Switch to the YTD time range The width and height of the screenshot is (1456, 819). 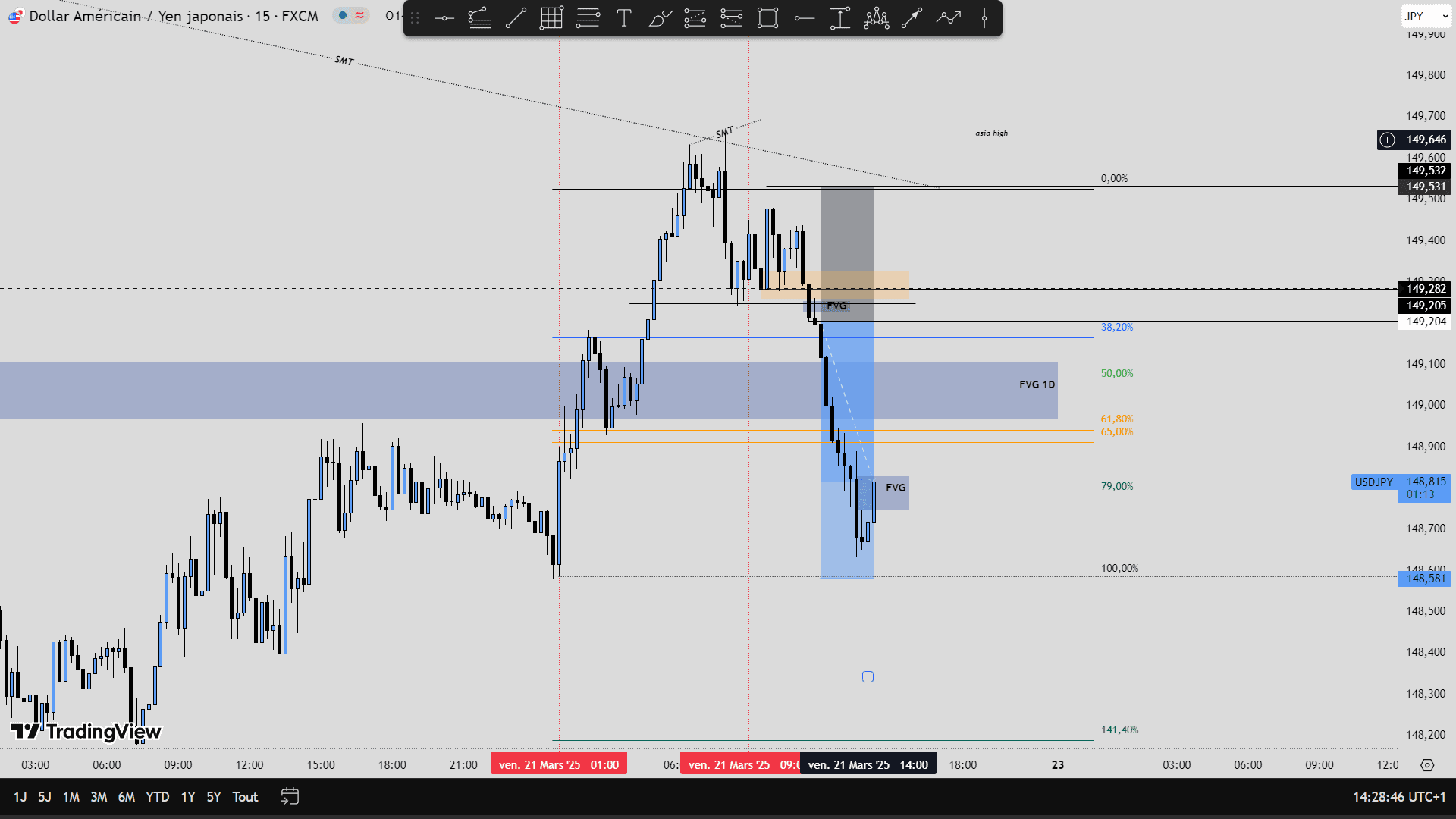pyautogui.click(x=157, y=797)
